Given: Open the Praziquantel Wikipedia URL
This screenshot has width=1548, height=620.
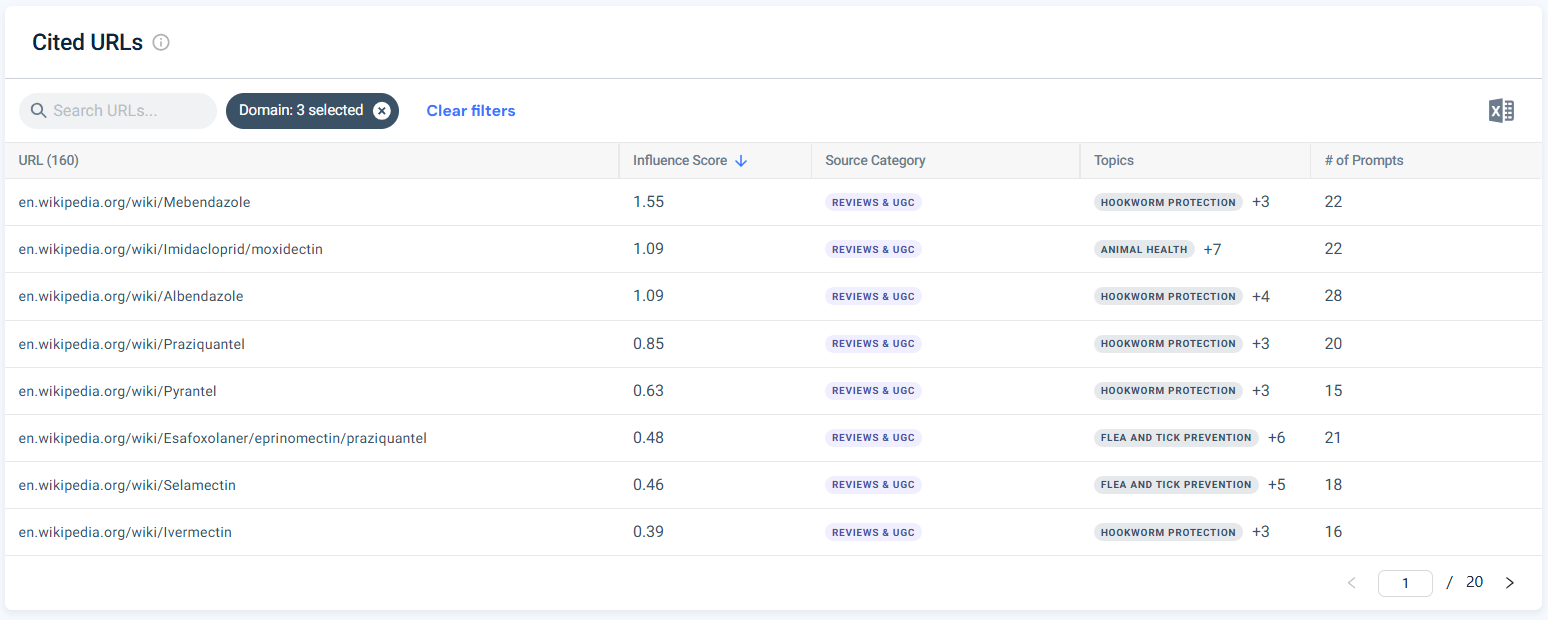Looking at the screenshot, I should pyautogui.click(x=132, y=344).
